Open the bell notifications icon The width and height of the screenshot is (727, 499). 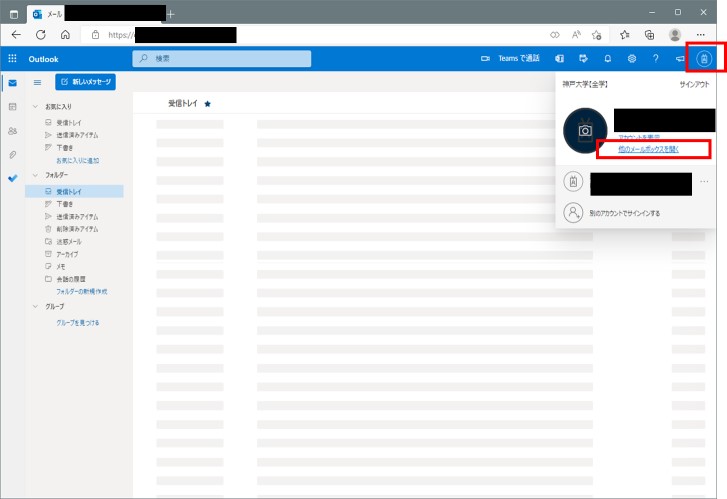tap(607, 58)
